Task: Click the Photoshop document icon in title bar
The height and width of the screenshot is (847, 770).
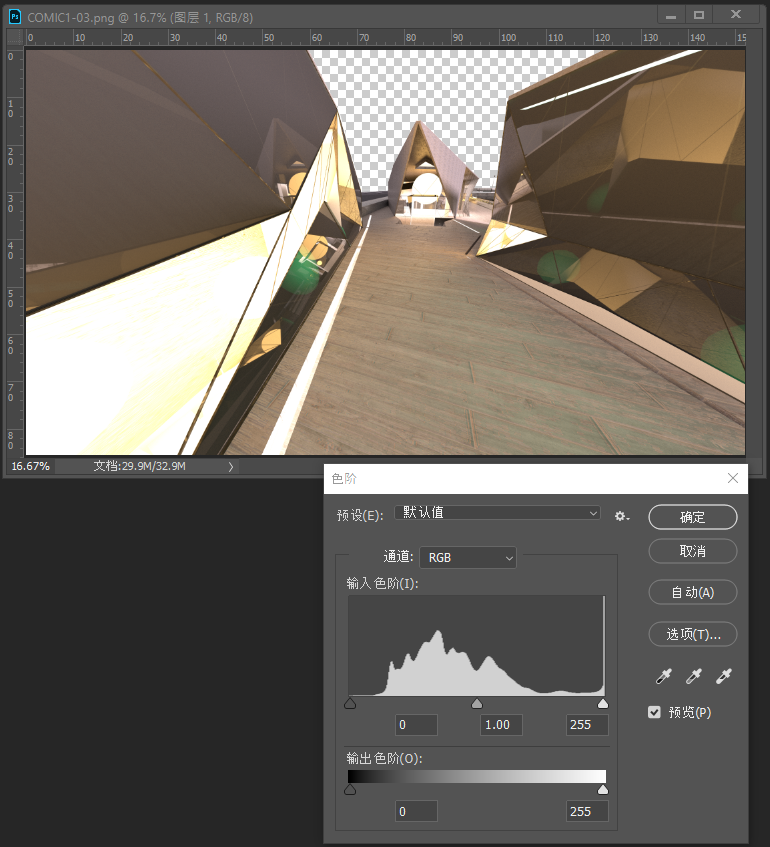Action: click(15, 16)
